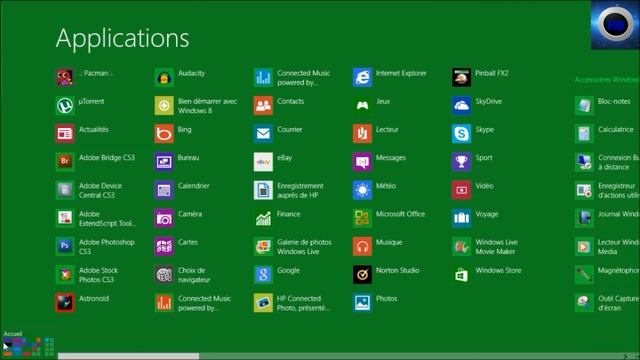Image resolution: width=640 pixels, height=360 pixels.
Task: Launch the eBay app icon
Action: pos(263,162)
